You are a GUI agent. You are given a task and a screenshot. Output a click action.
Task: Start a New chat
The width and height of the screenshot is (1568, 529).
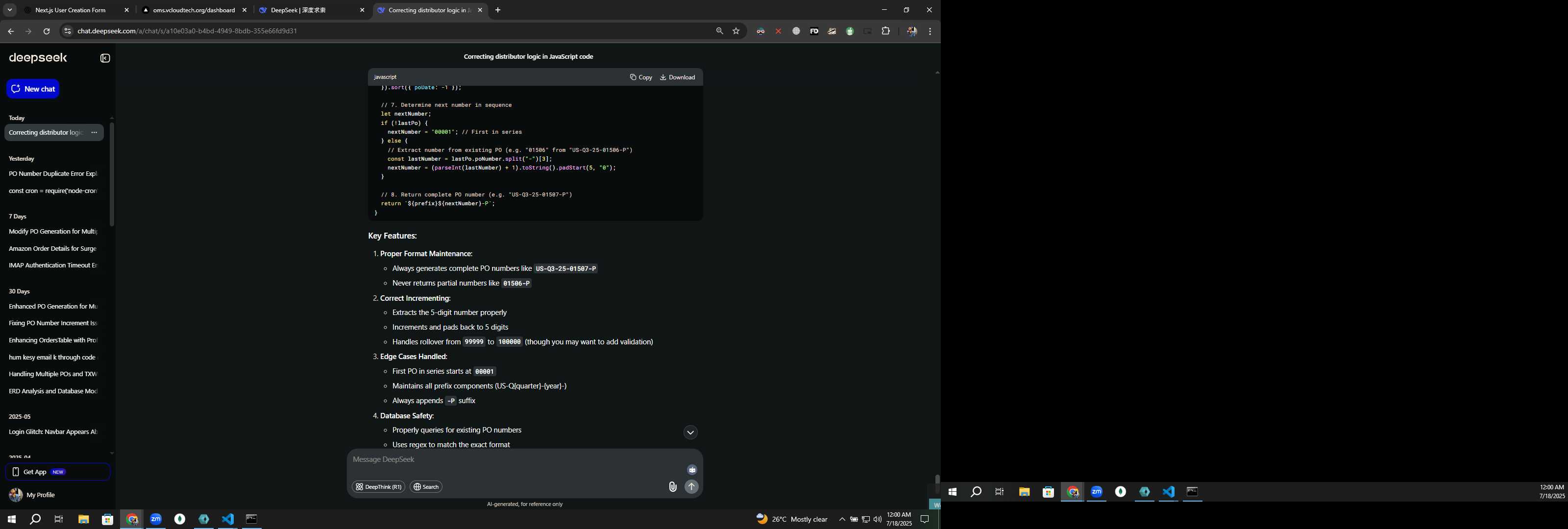33,89
